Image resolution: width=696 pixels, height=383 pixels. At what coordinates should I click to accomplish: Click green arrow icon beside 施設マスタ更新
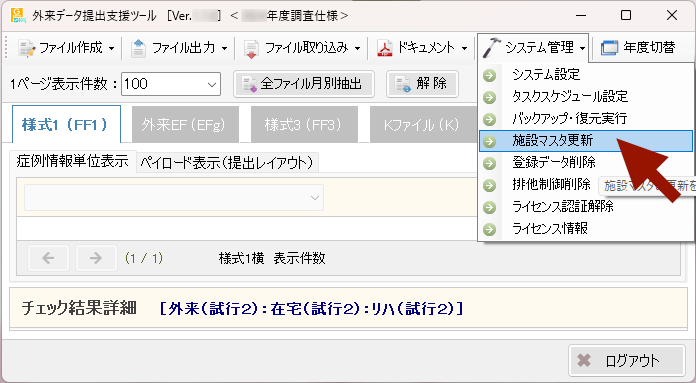point(490,141)
